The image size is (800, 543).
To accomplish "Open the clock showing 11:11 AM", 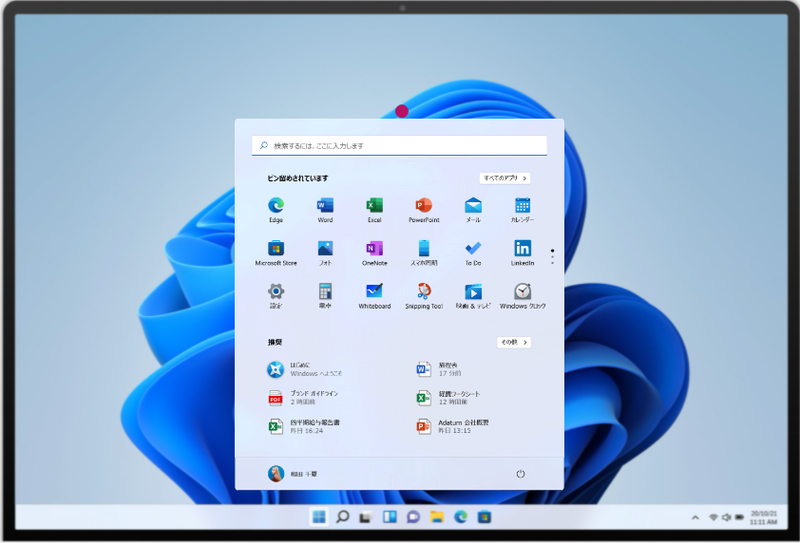I will (x=764, y=517).
